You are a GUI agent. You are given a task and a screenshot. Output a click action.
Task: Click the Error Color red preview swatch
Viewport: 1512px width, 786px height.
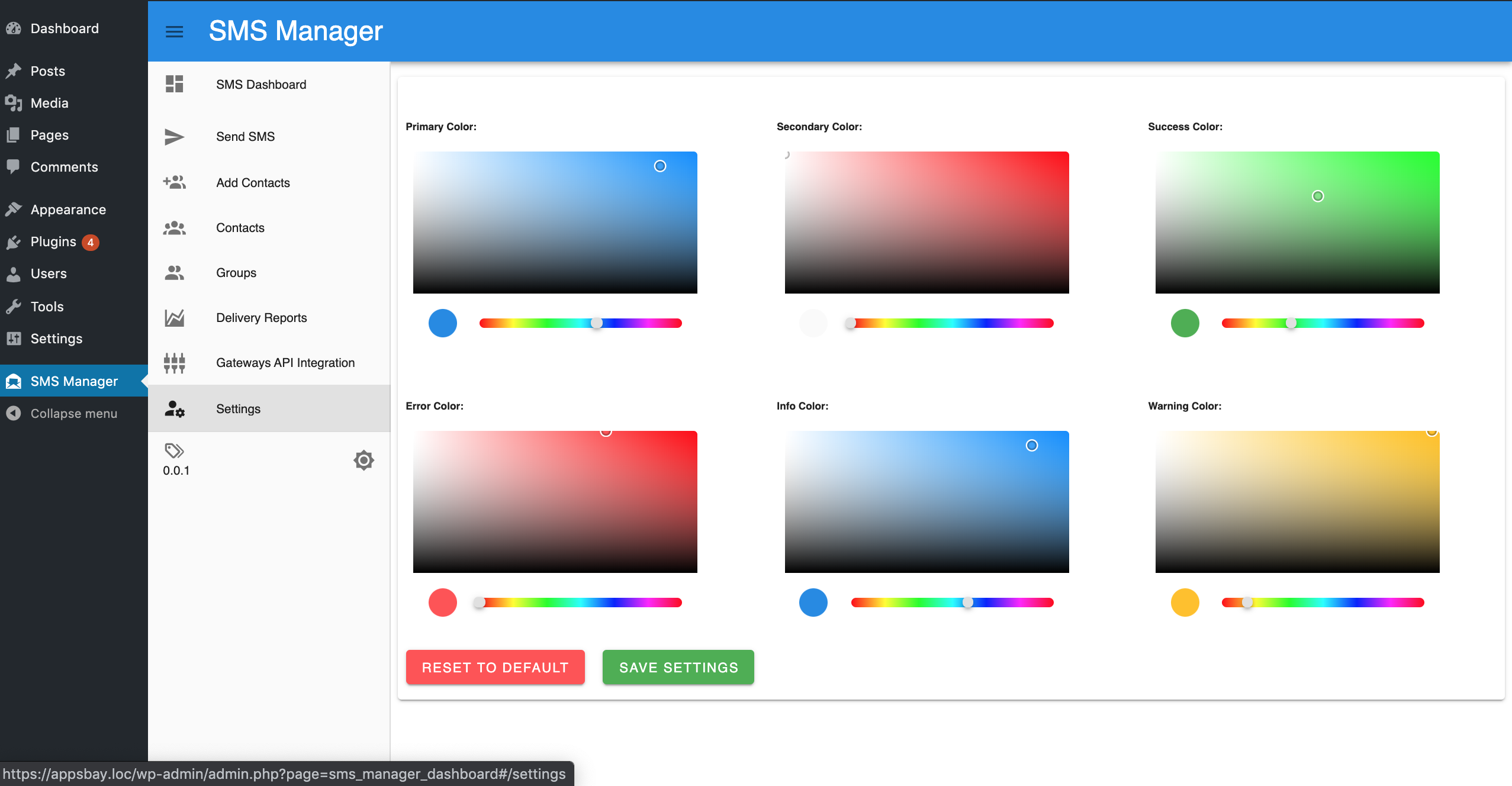pos(442,603)
